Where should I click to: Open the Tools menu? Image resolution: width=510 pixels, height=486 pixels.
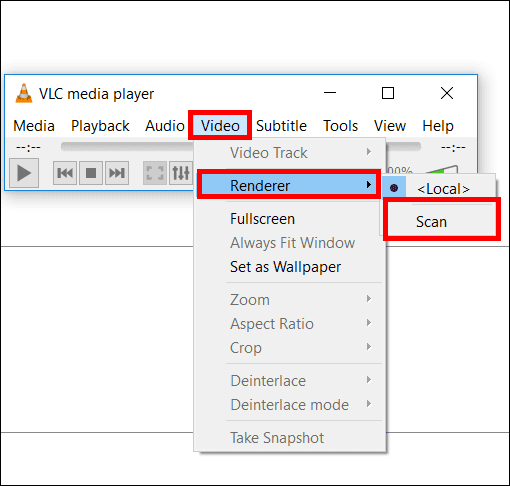click(341, 126)
